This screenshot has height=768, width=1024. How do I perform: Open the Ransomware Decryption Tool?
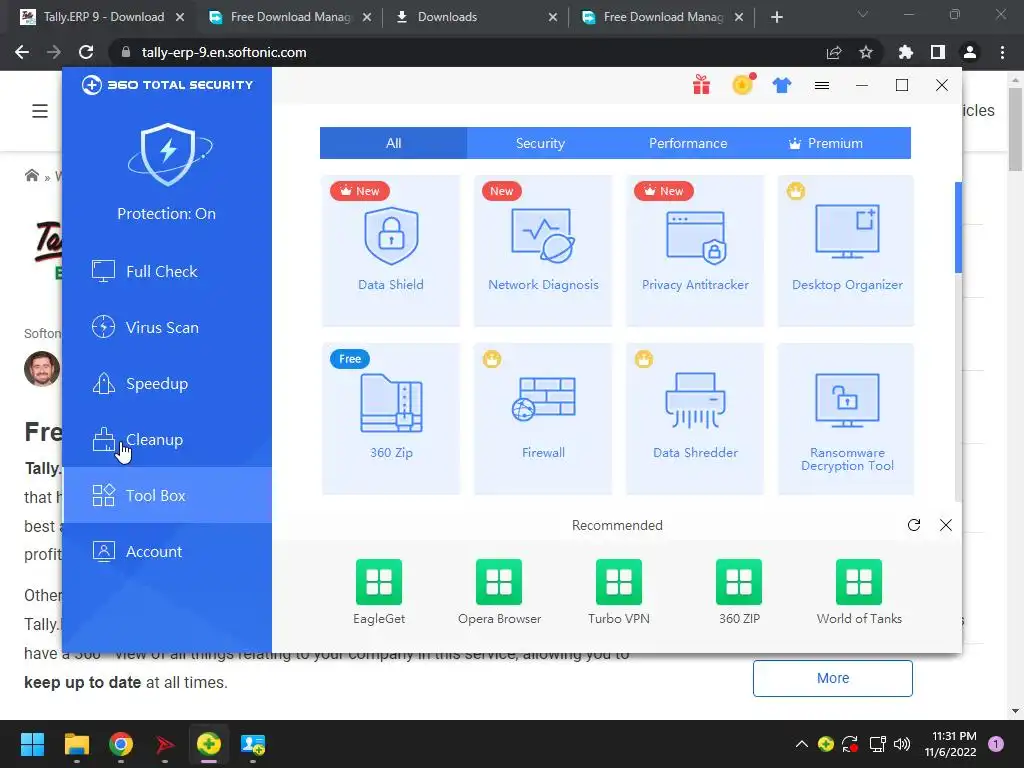pyautogui.click(x=846, y=419)
